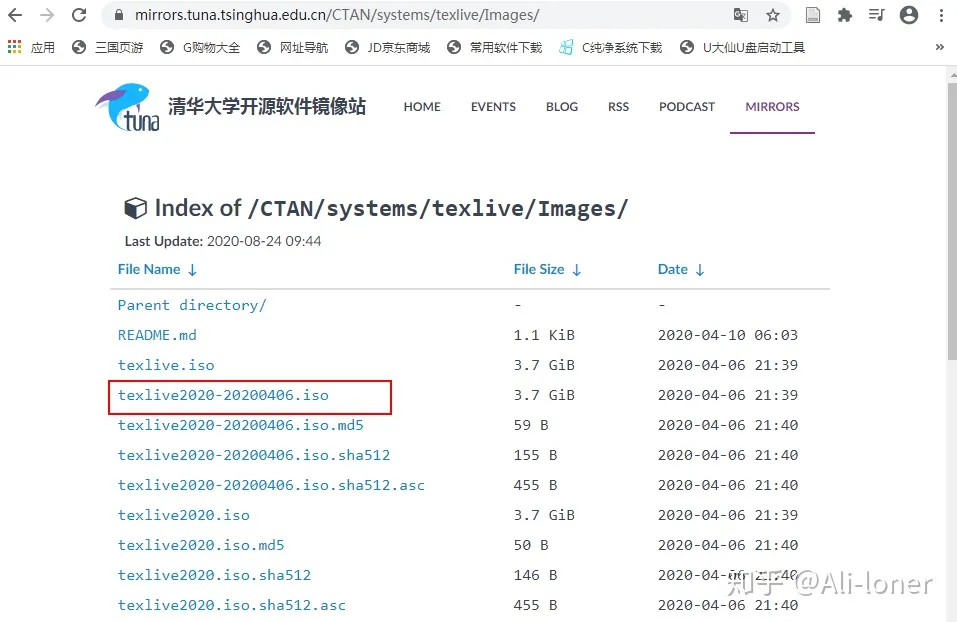Screen dimensions: 957x622
Task: Open the PODCAST nav item
Action: coord(687,106)
